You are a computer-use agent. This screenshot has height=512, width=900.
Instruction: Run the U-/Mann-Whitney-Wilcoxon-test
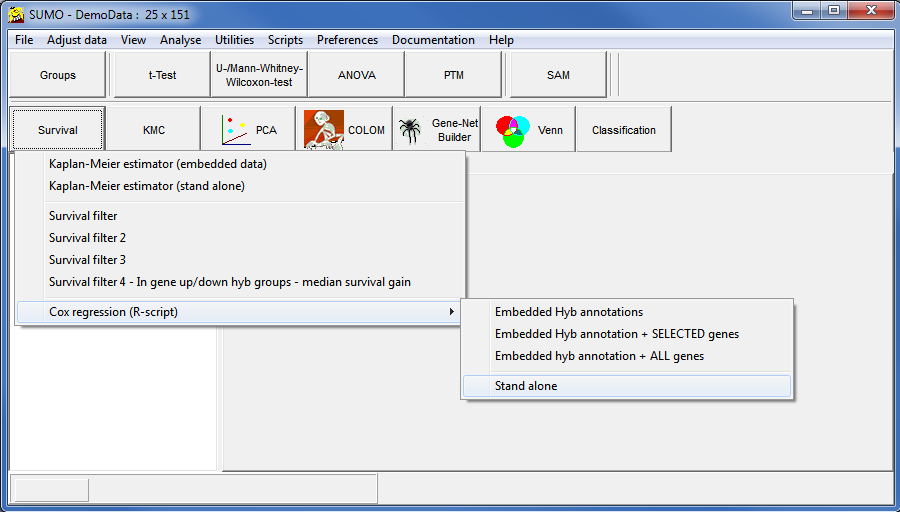[x=259, y=75]
